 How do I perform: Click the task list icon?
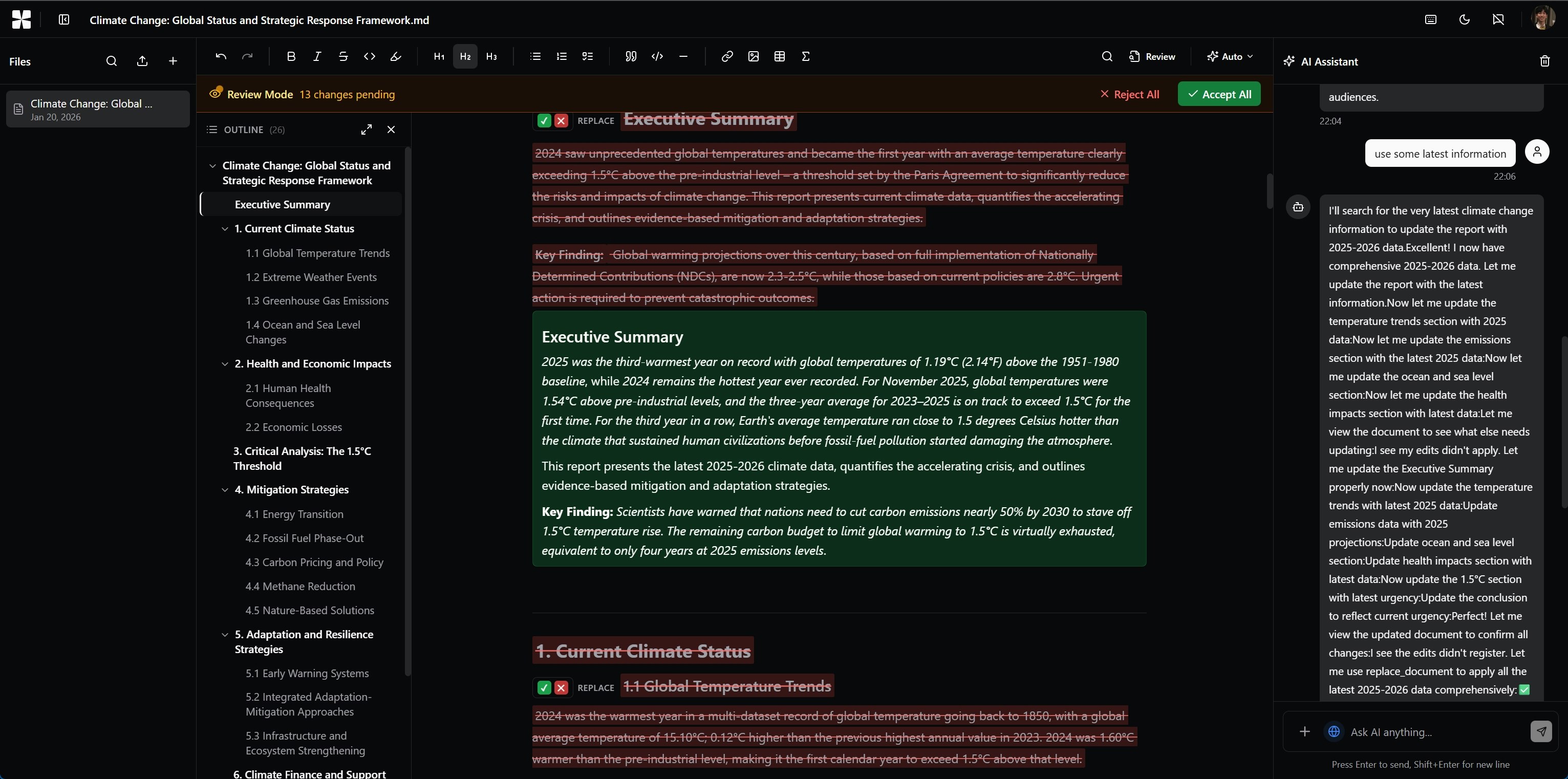pos(587,57)
